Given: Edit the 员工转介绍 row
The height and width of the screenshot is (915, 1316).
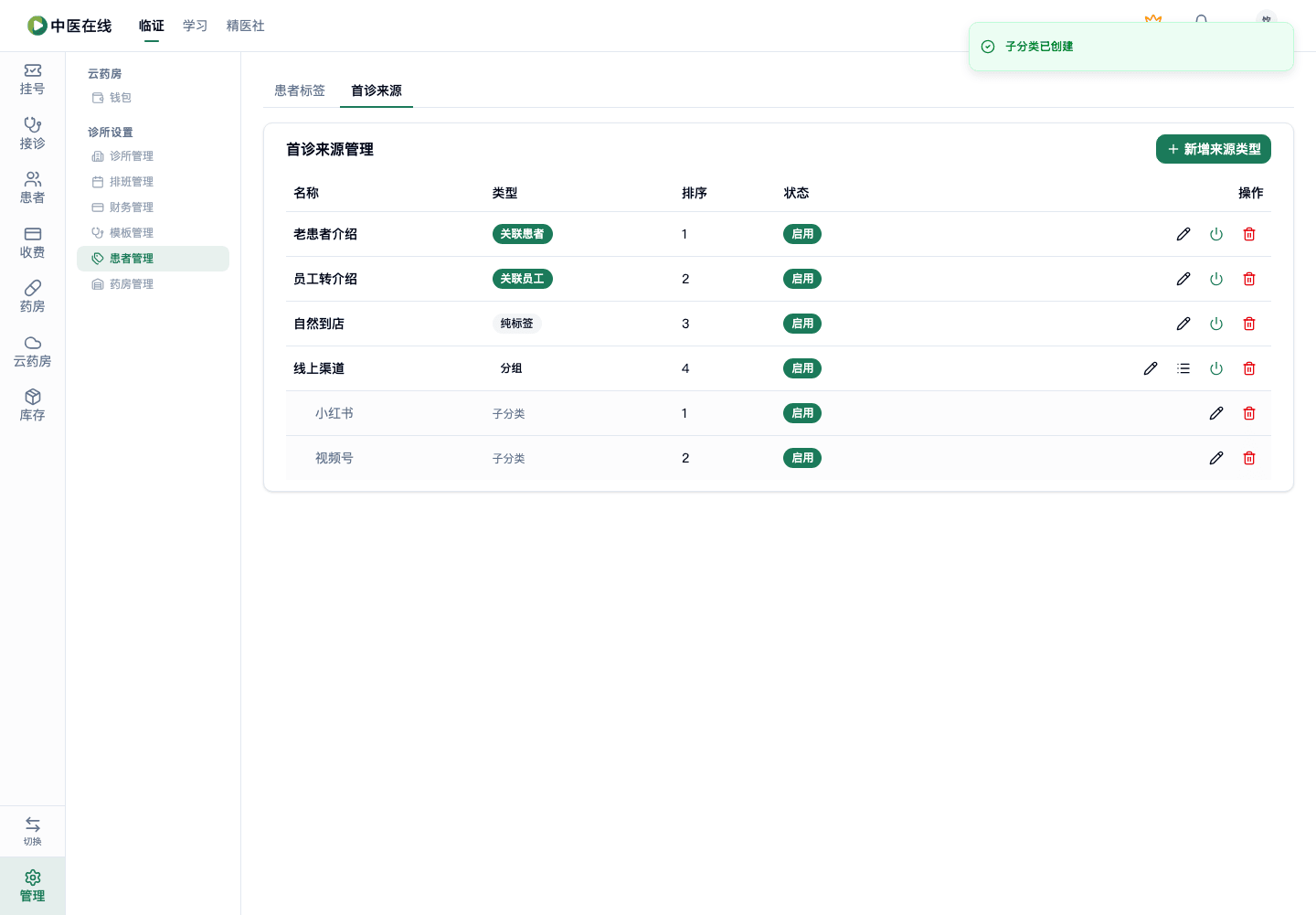Looking at the screenshot, I should pyautogui.click(x=1183, y=279).
